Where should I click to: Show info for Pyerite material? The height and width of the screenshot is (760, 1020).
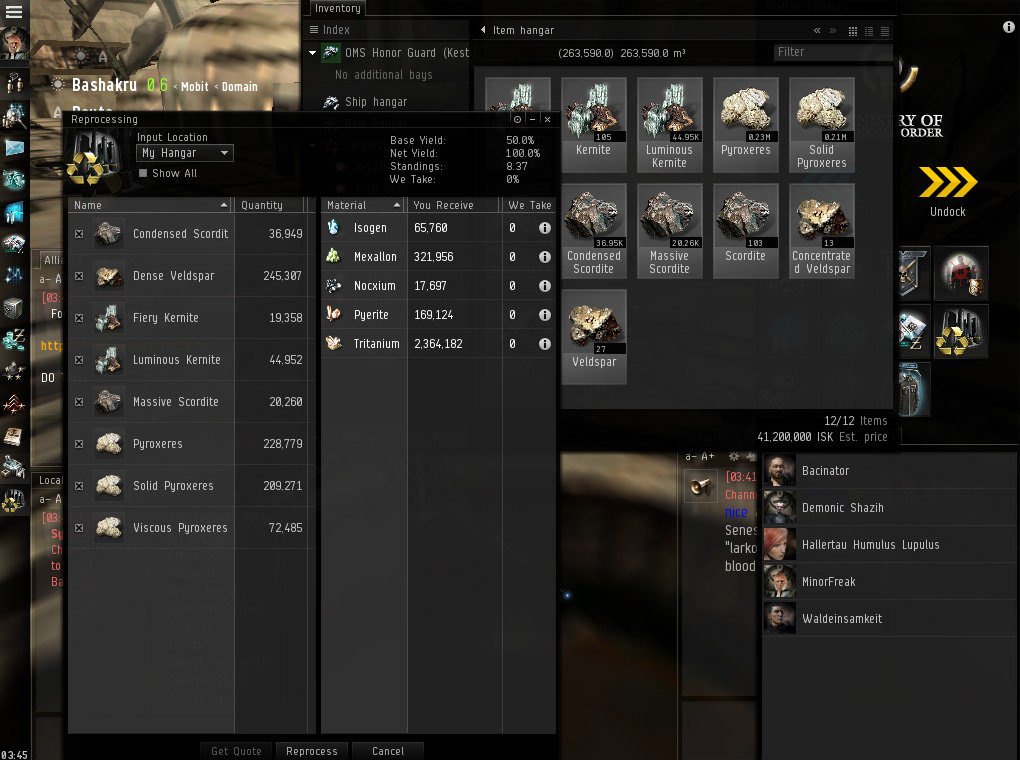[545, 315]
